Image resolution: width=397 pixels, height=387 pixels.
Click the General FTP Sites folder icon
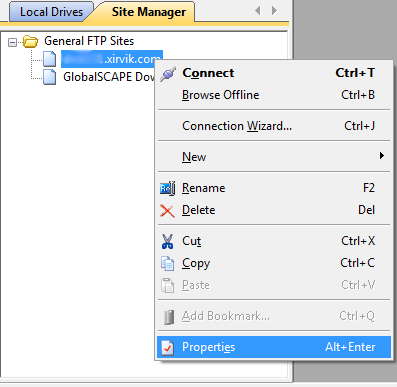[31, 42]
